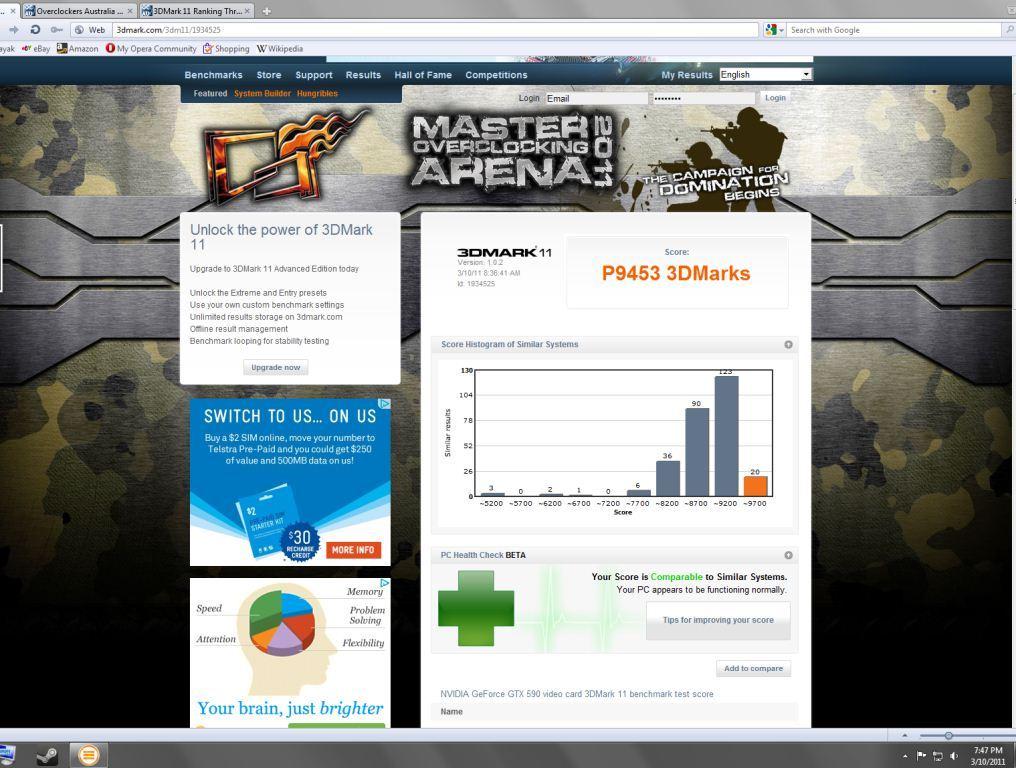Click the zoom decrease arrow beside zoom slider
1016x768 pixels.
(x=905, y=736)
